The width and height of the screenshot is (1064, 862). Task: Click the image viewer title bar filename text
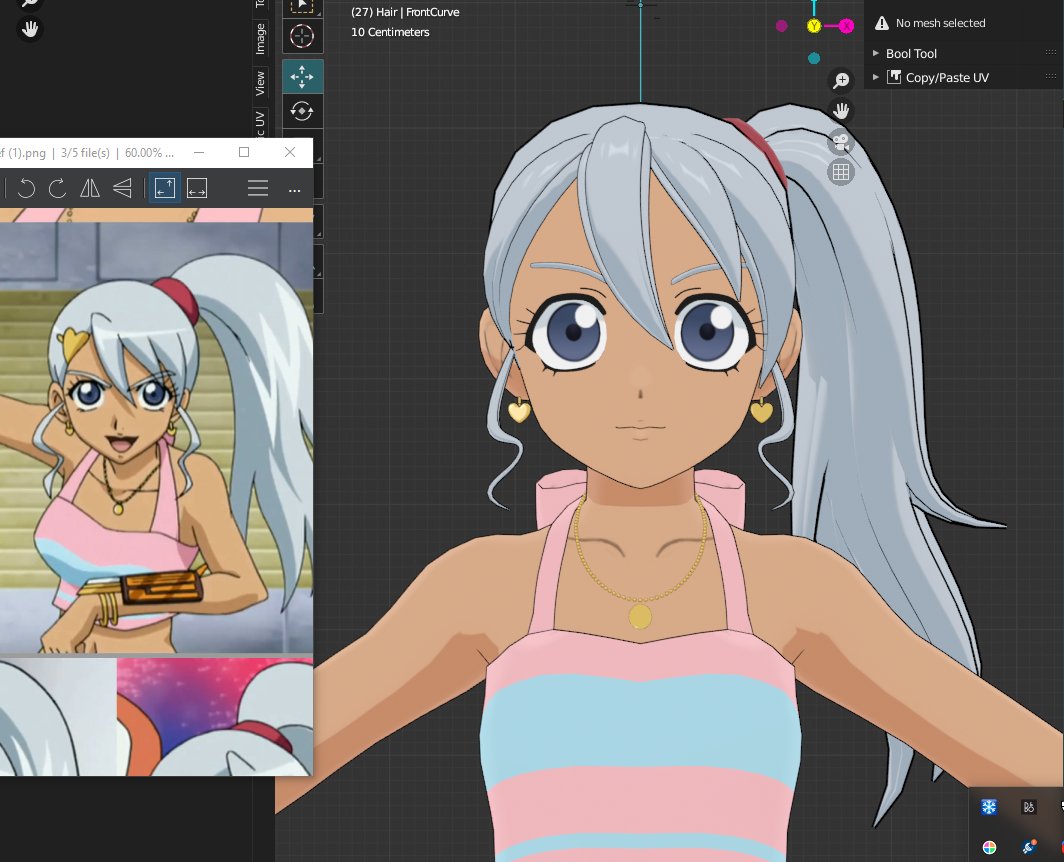point(23,153)
